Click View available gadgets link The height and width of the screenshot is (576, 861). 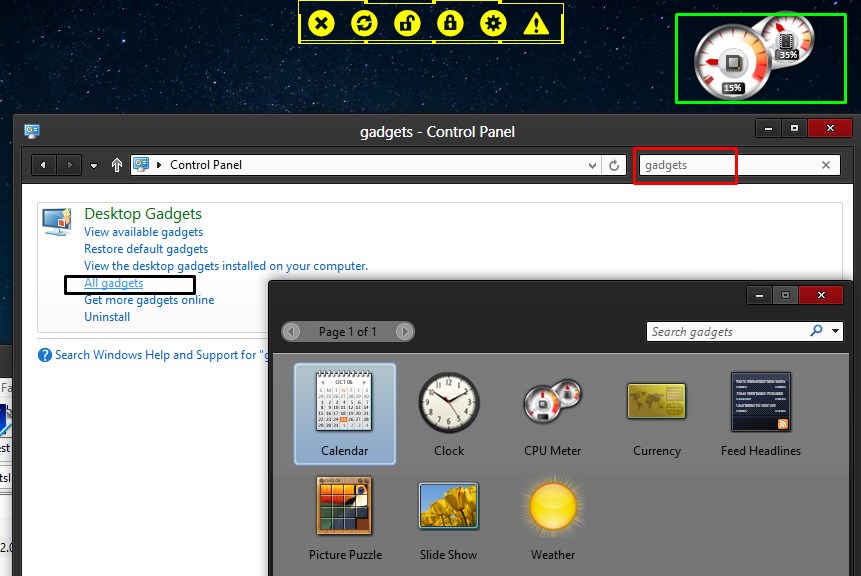click(143, 232)
